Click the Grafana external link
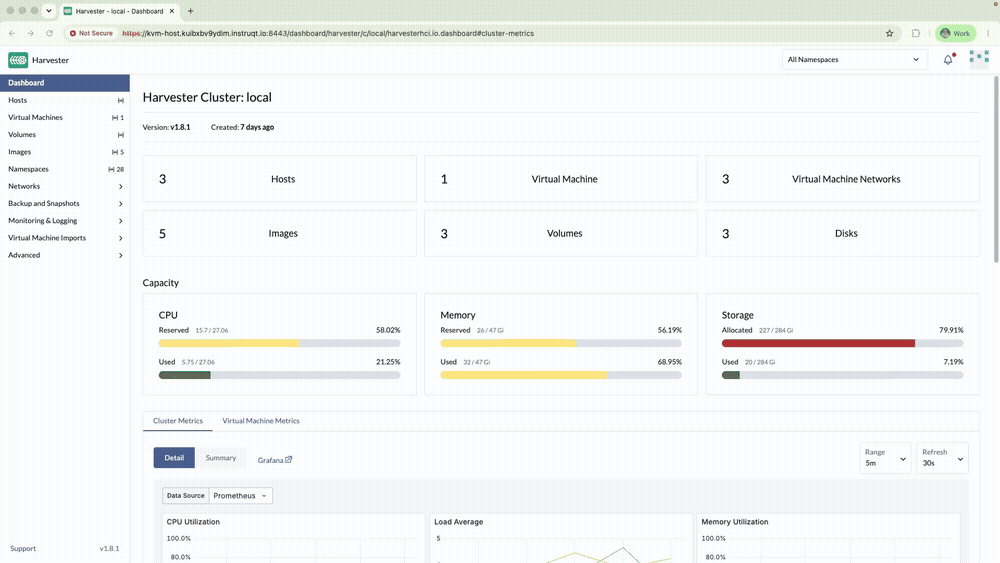 coord(275,460)
